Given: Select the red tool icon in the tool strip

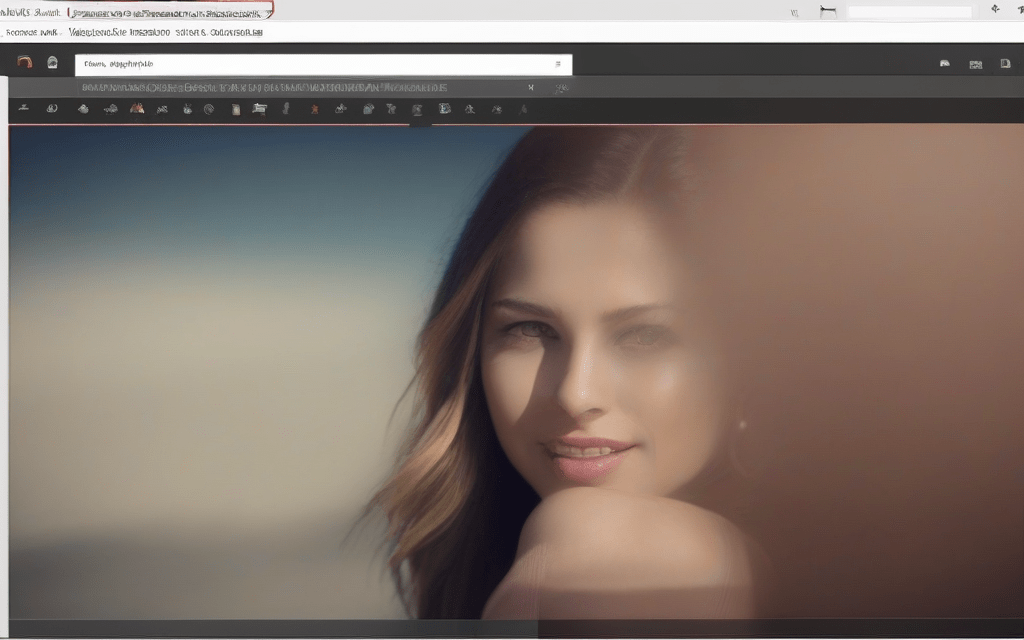Looking at the screenshot, I should tap(314, 109).
